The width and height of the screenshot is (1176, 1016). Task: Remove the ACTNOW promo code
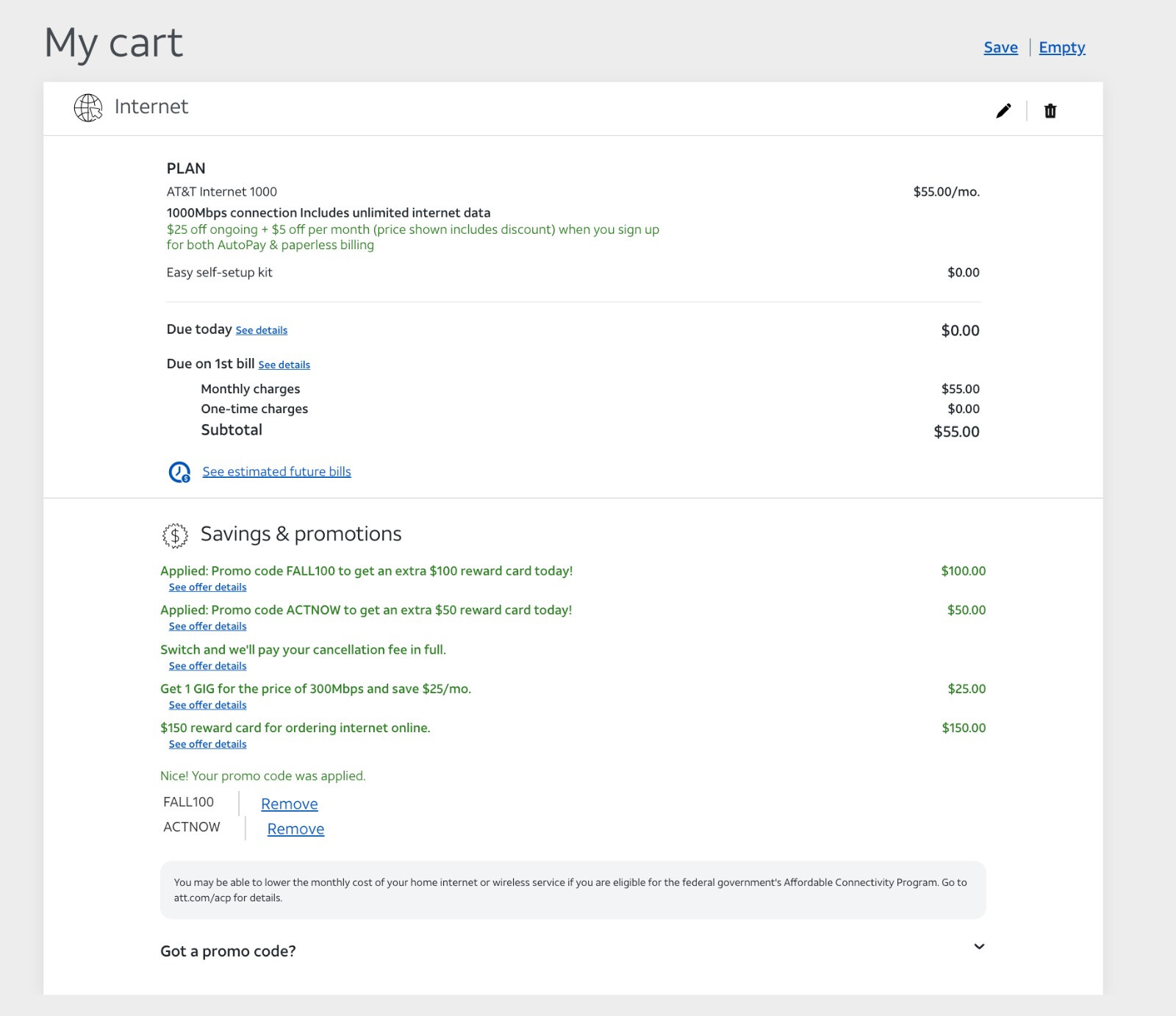pos(295,829)
